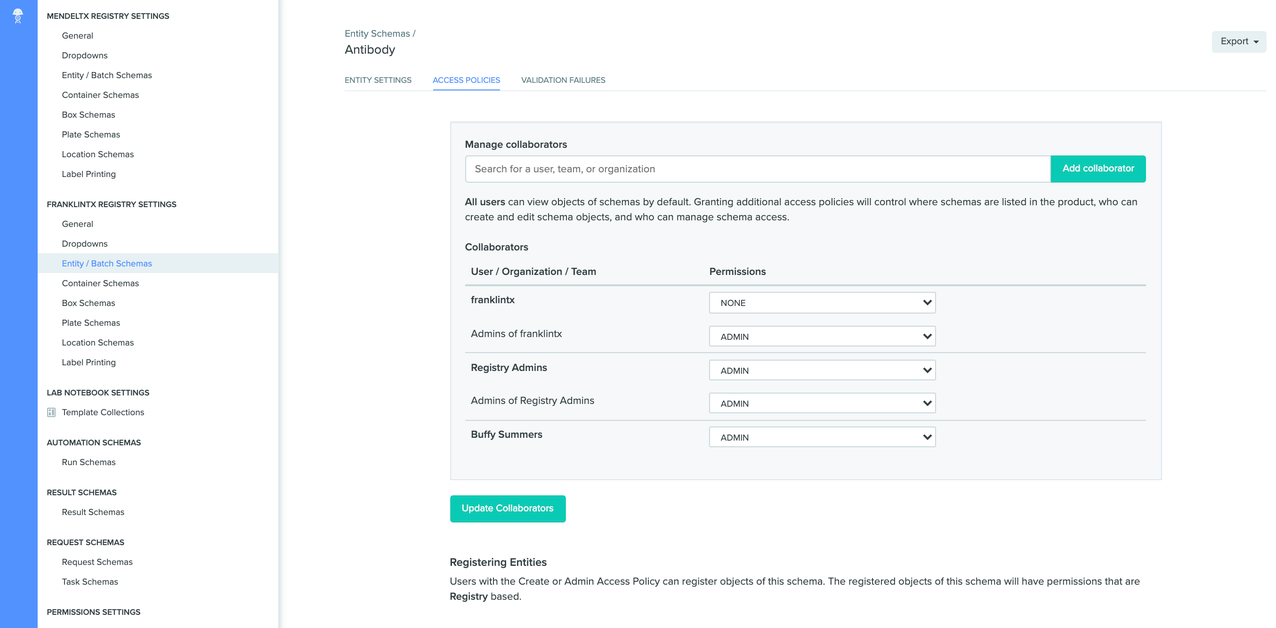Open permissions dropdown for franklintx
The height and width of the screenshot is (628, 1276).
[x=821, y=303]
